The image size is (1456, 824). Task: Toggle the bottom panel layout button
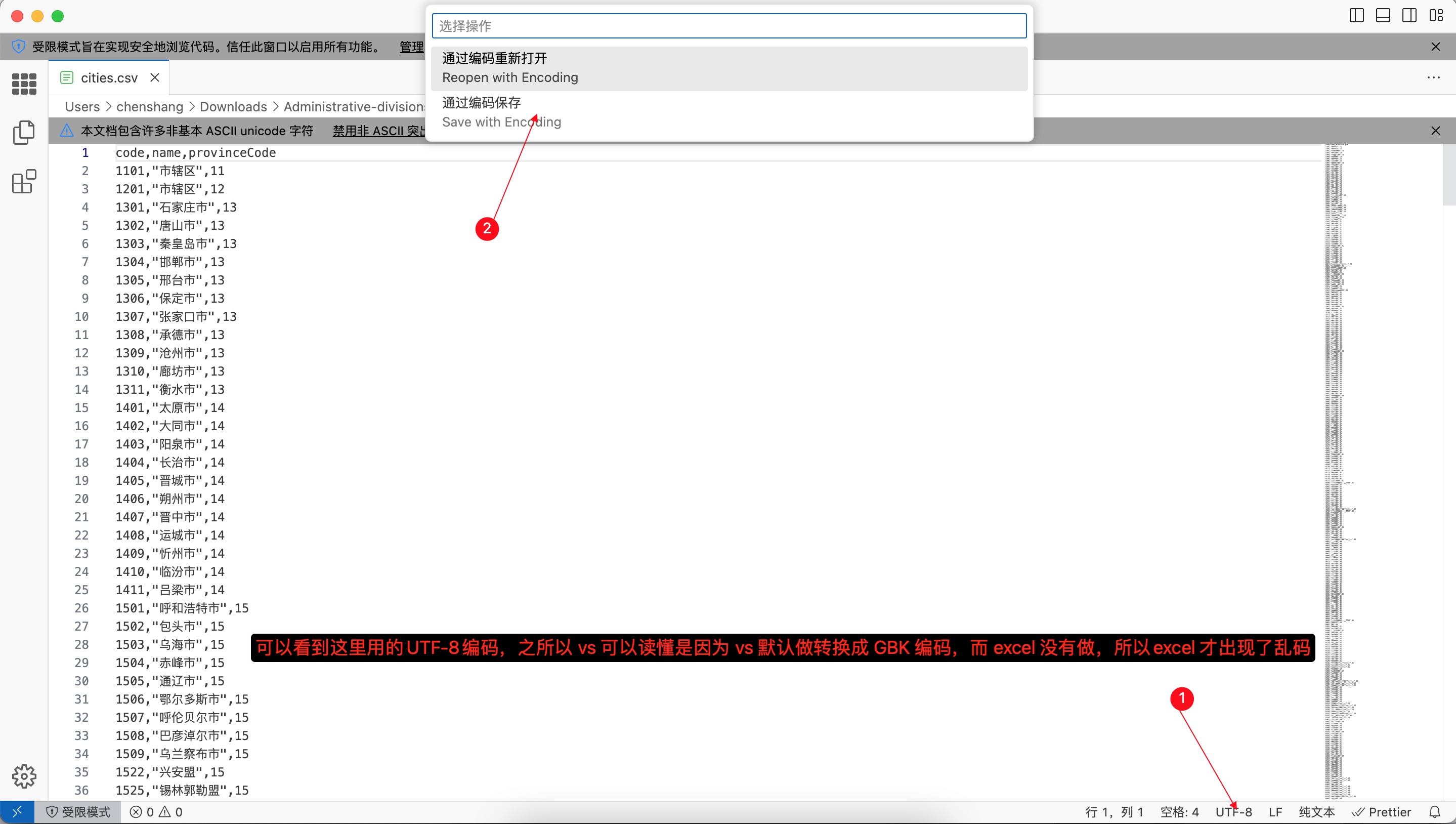[1383, 16]
